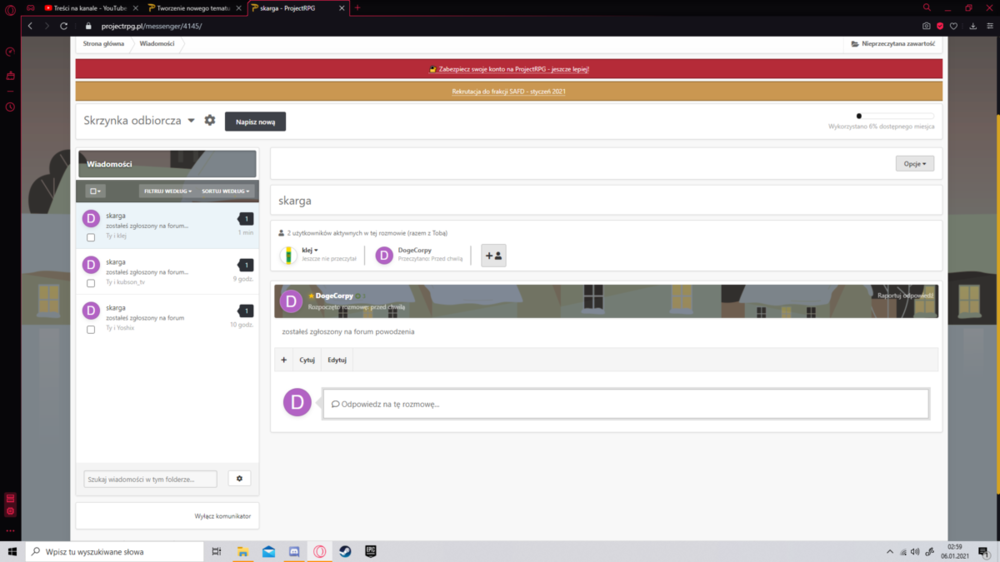Image resolution: width=1000 pixels, height=562 pixels.
Task: Go to Wiadomości breadcrumb
Action: 157,43
